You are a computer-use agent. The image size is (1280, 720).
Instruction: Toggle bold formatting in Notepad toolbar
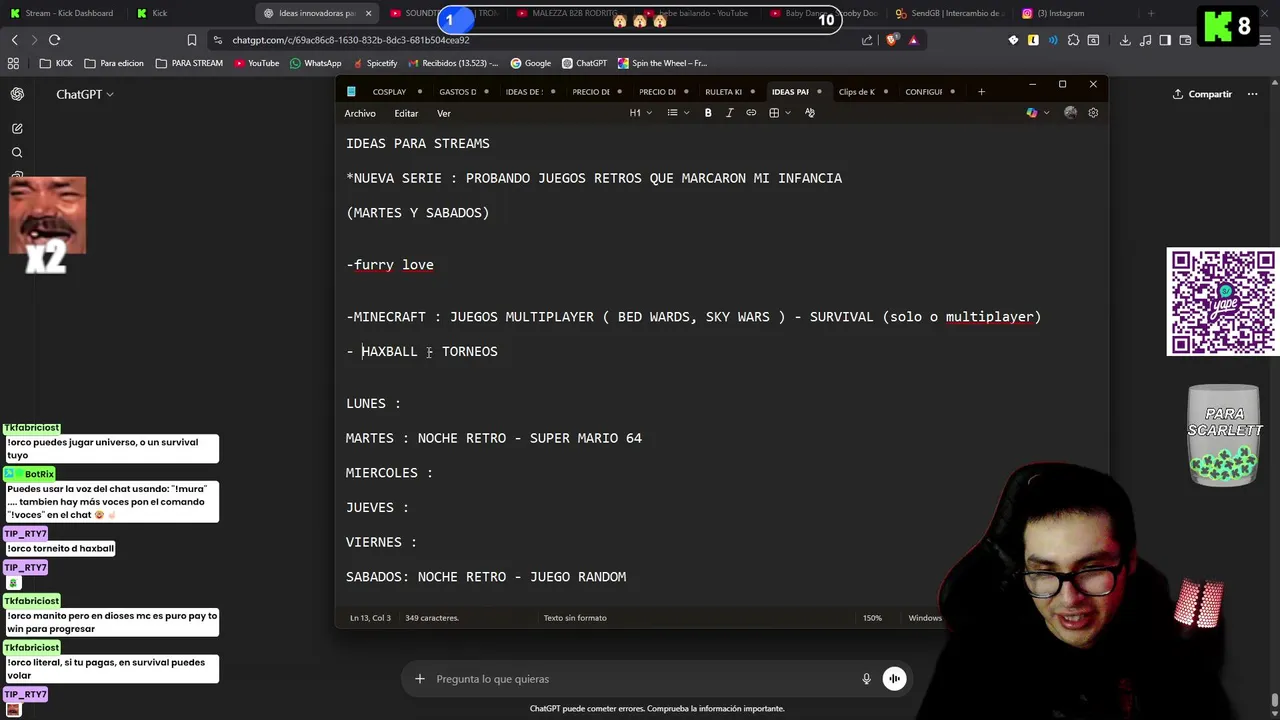coord(708,113)
